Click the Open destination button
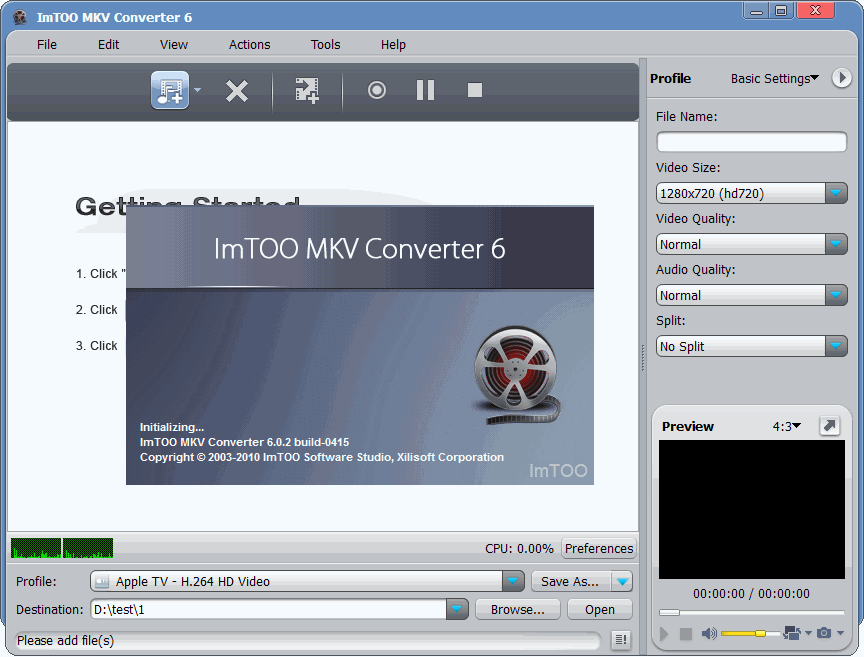 click(x=600, y=610)
